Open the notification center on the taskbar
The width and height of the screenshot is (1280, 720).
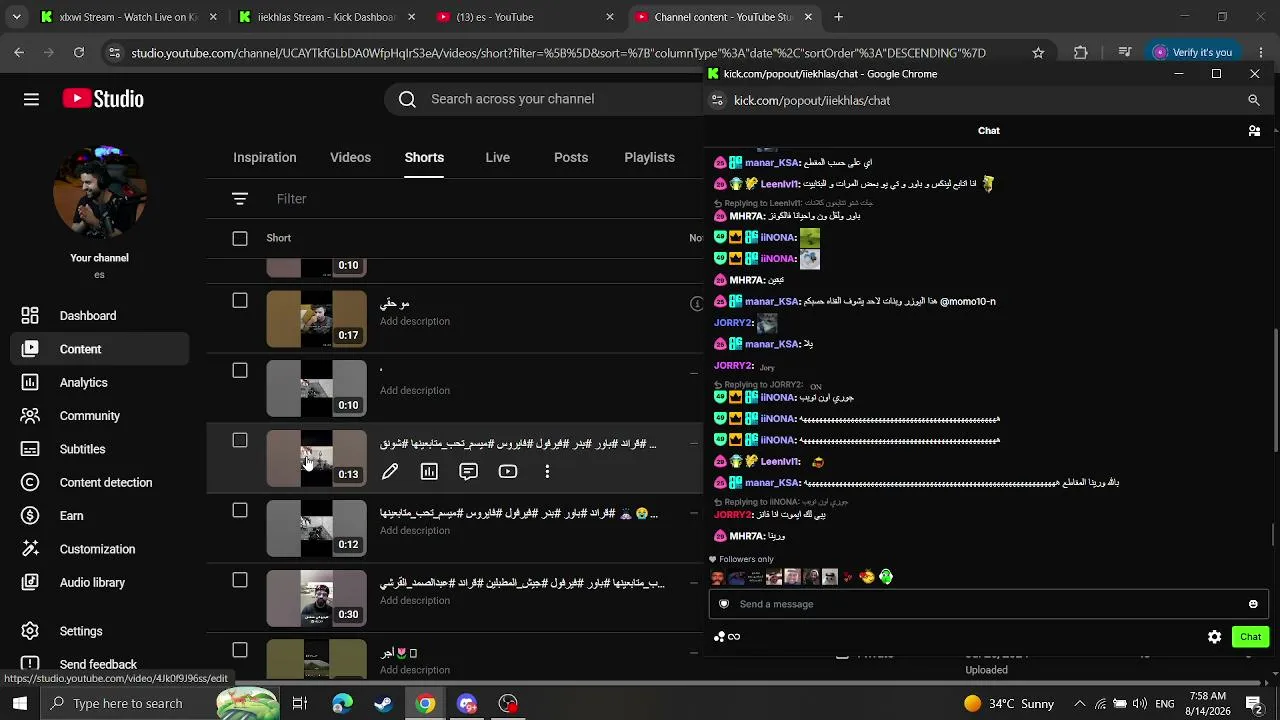coord(1253,704)
